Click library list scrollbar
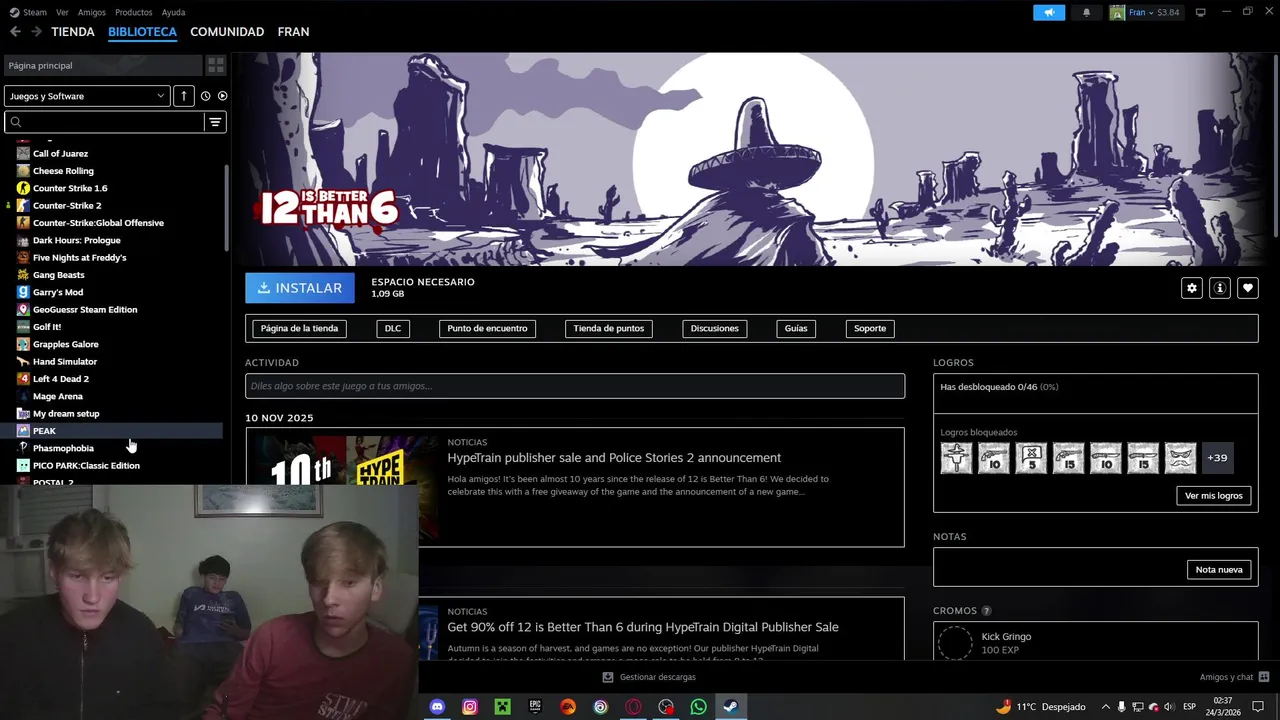This screenshot has width=1280, height=720. point(226,207)
